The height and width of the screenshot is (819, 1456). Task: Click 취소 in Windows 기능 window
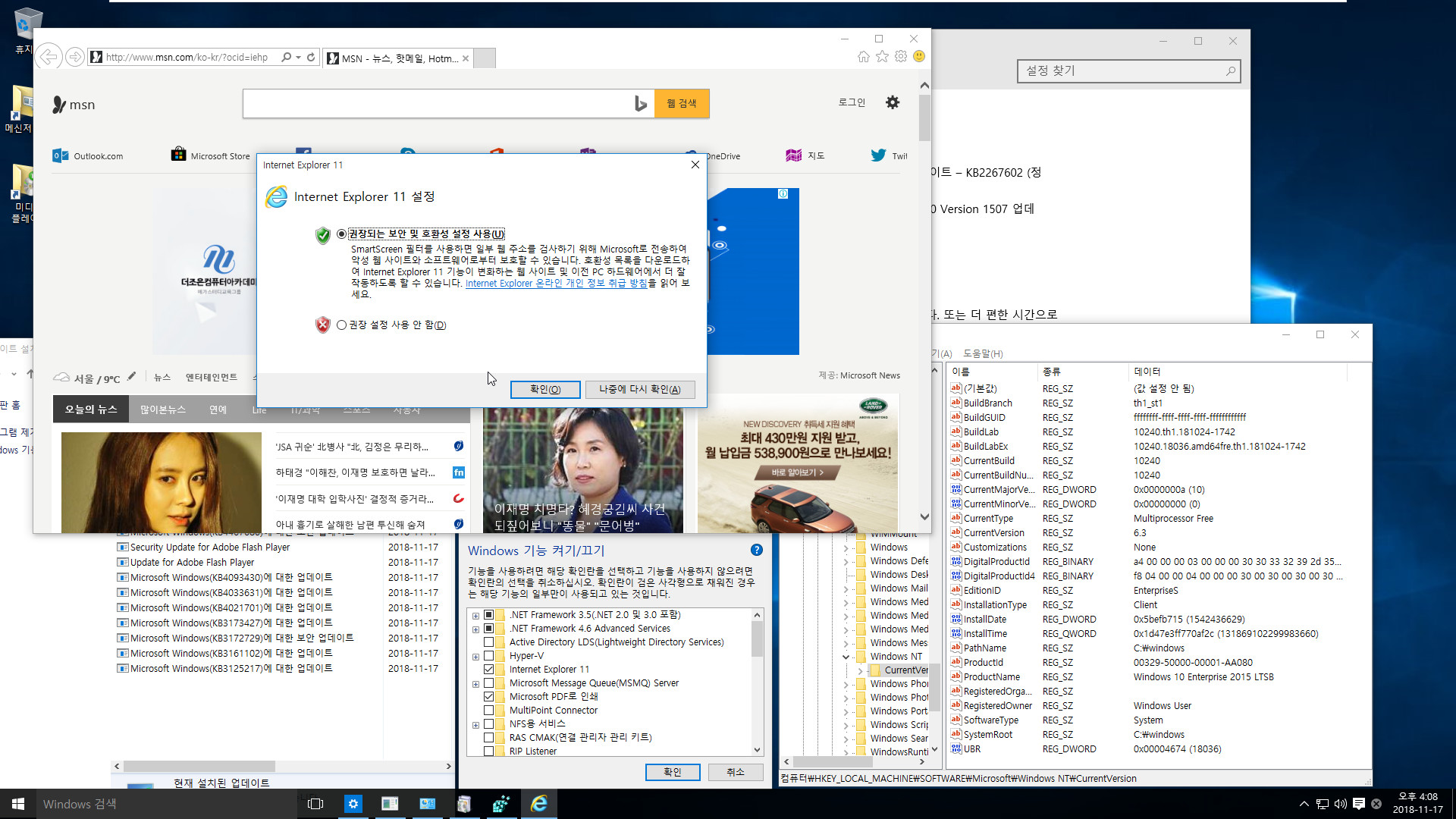[736, 772]
